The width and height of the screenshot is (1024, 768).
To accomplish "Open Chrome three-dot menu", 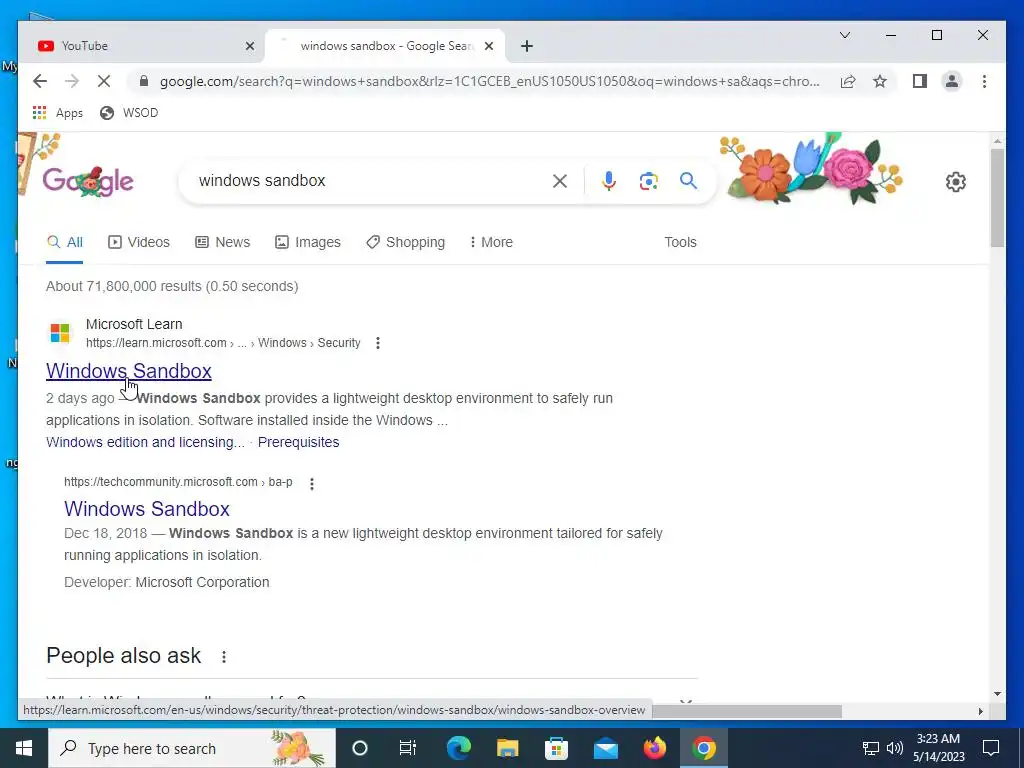I will [984, 81].
